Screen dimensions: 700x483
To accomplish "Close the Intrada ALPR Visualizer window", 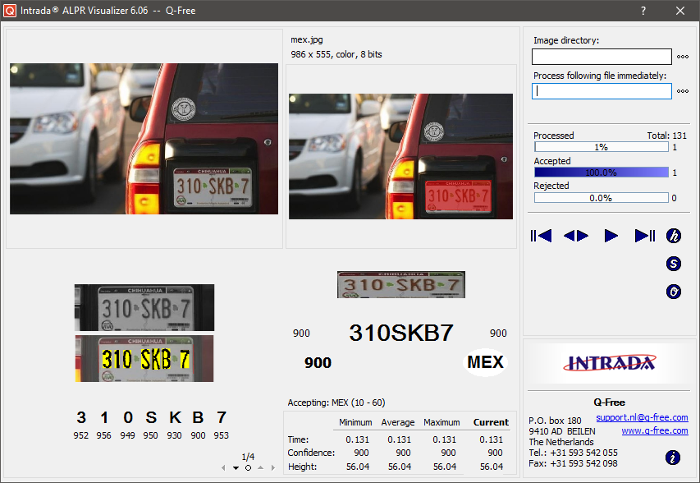I will 680,11.
